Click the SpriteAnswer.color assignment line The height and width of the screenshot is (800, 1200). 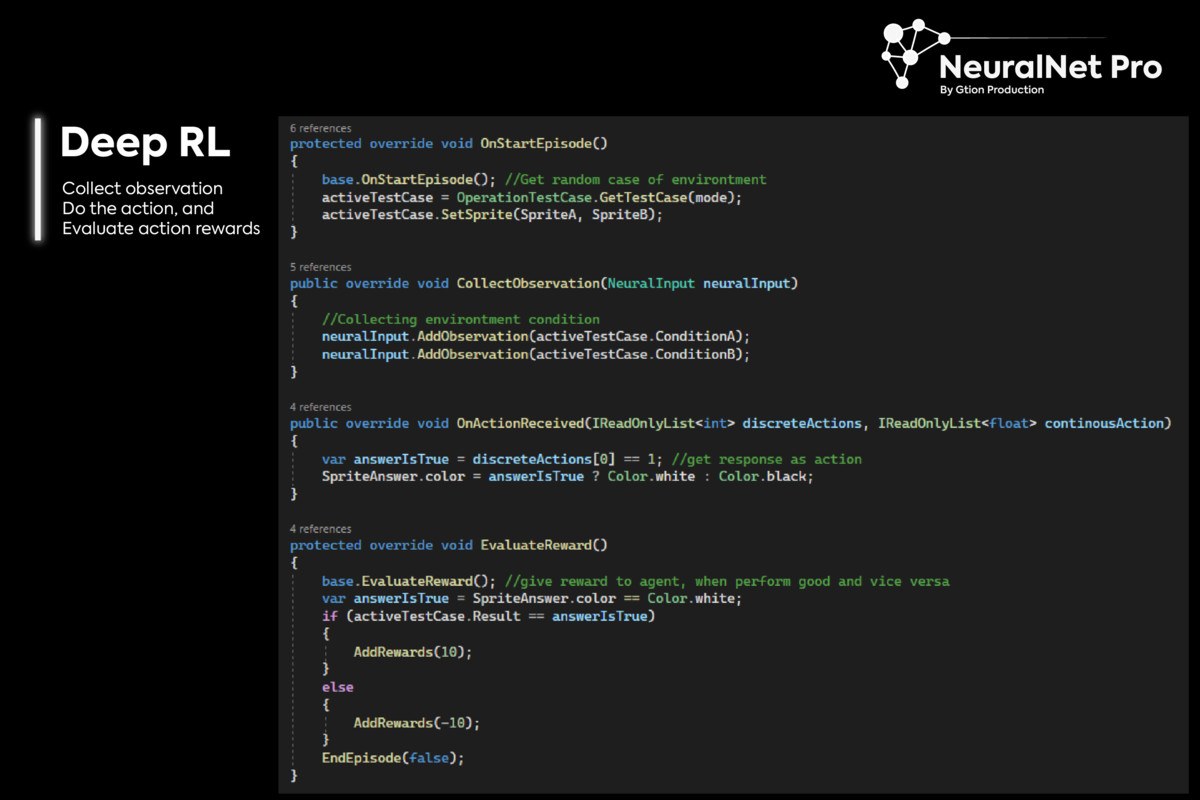coord(567,477)
